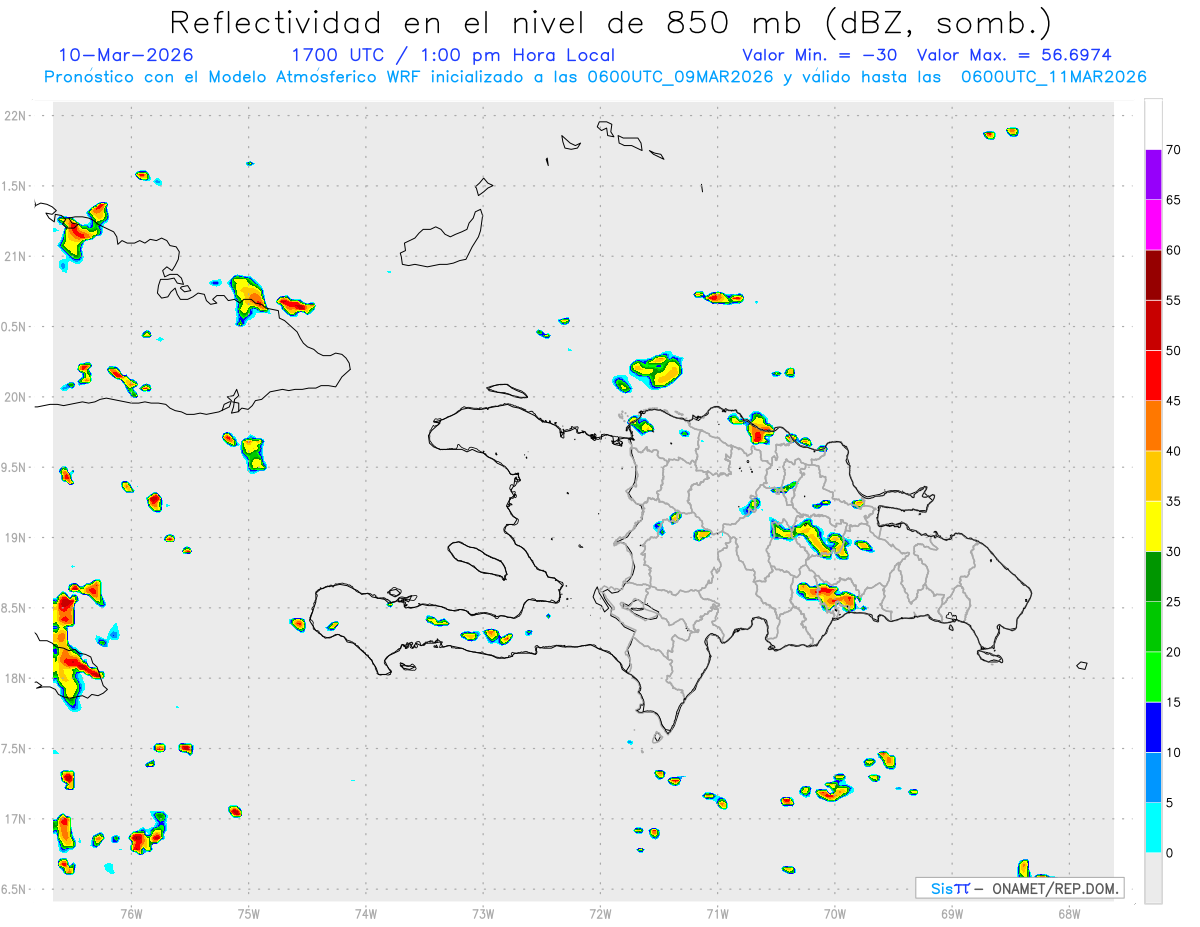The image size is (1200, 927).
Task: Click the cyan 0–5 dBZ color segment
Action: coord(1153,828)
